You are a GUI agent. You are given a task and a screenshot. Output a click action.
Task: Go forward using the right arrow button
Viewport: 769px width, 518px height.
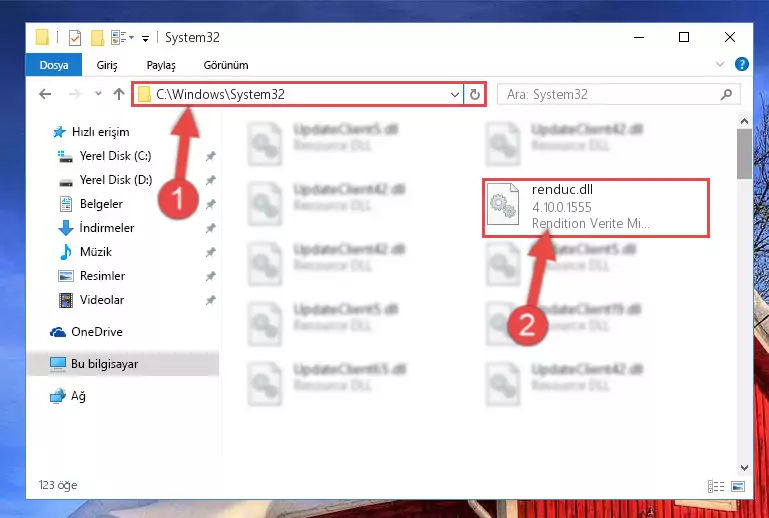[x=75, y=94]
